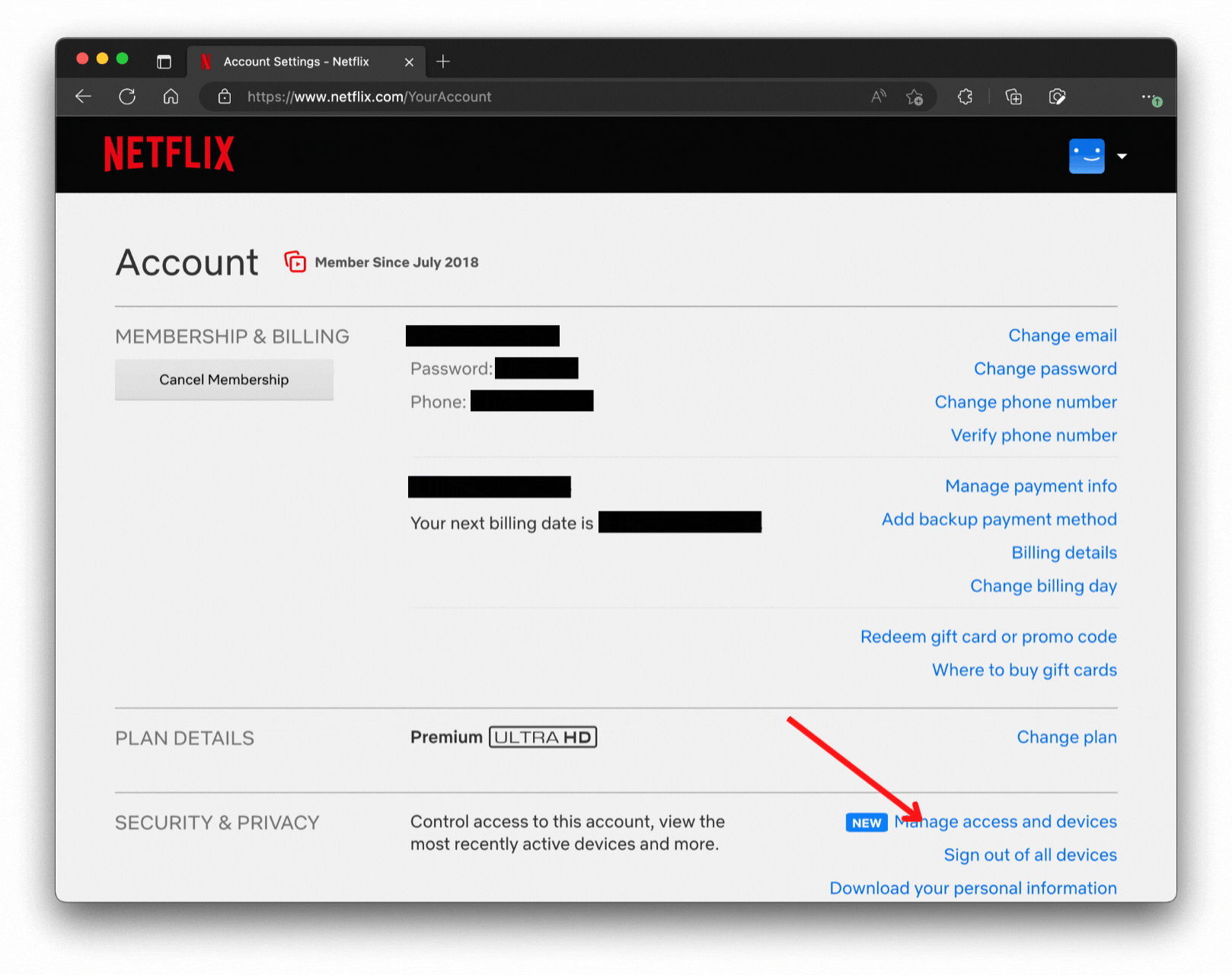This screenshot has width=1232, height=975.
Task: Click the PLAN DETAILS section label
Action: point(185,738)
